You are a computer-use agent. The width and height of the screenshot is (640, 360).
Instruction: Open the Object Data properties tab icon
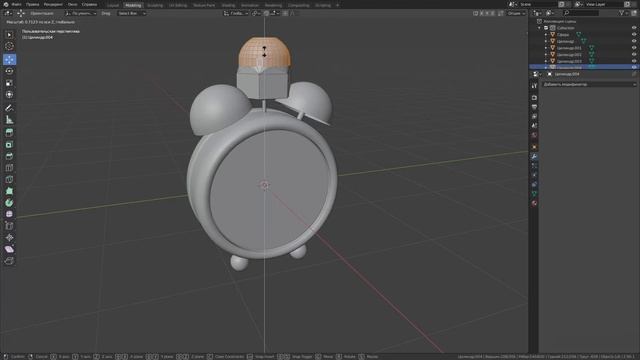[x=534, y=194]
